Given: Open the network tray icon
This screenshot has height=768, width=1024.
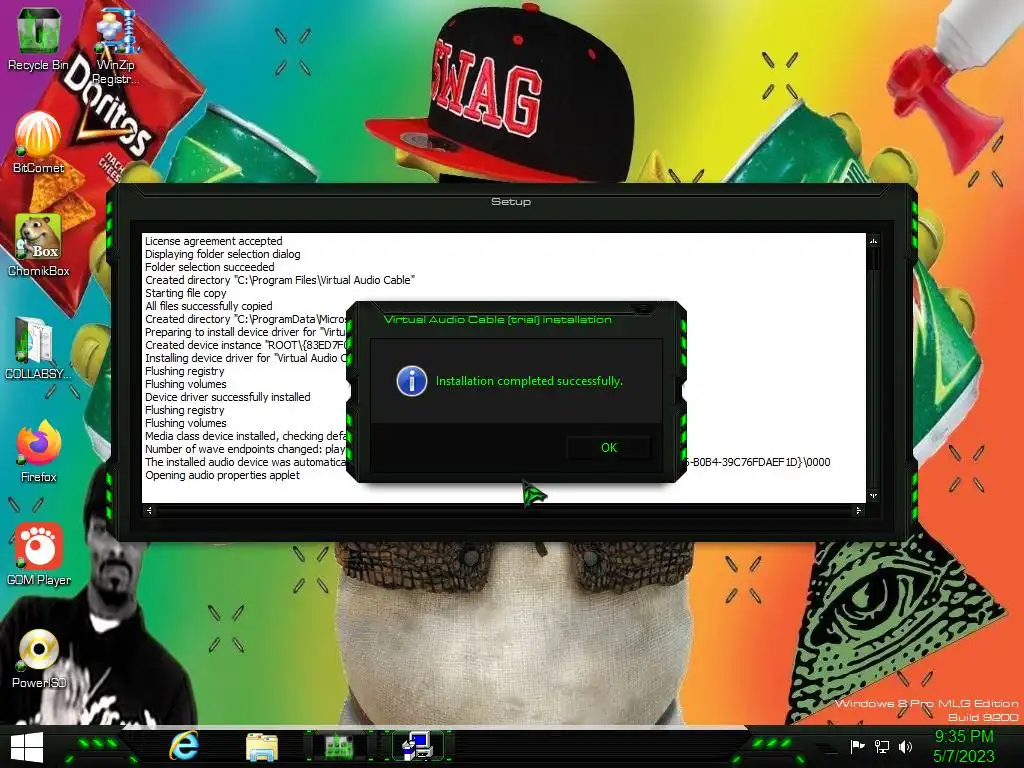Looking at the screenshot, I should [882, 746].
